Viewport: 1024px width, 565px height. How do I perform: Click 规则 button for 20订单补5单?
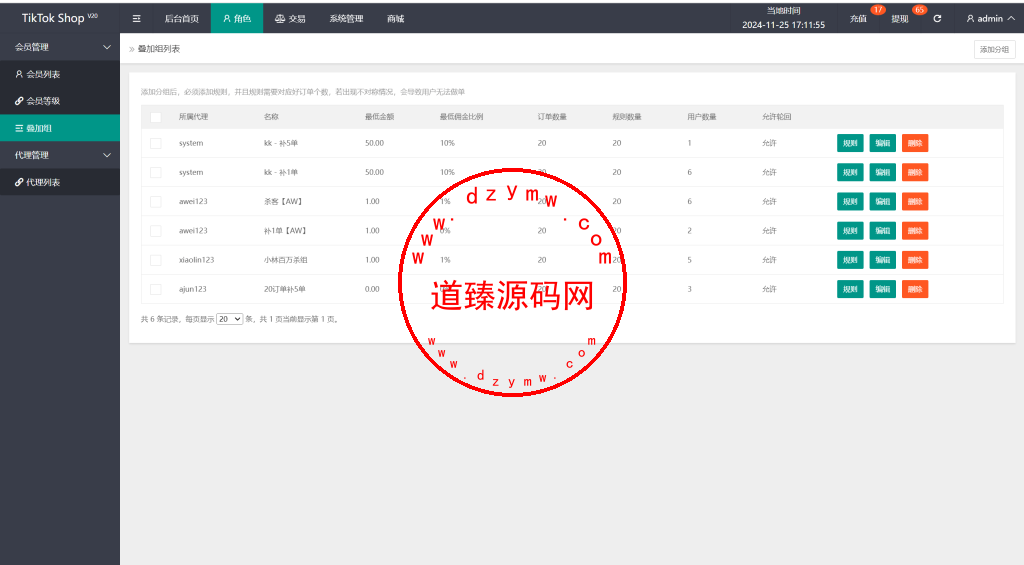850,289
